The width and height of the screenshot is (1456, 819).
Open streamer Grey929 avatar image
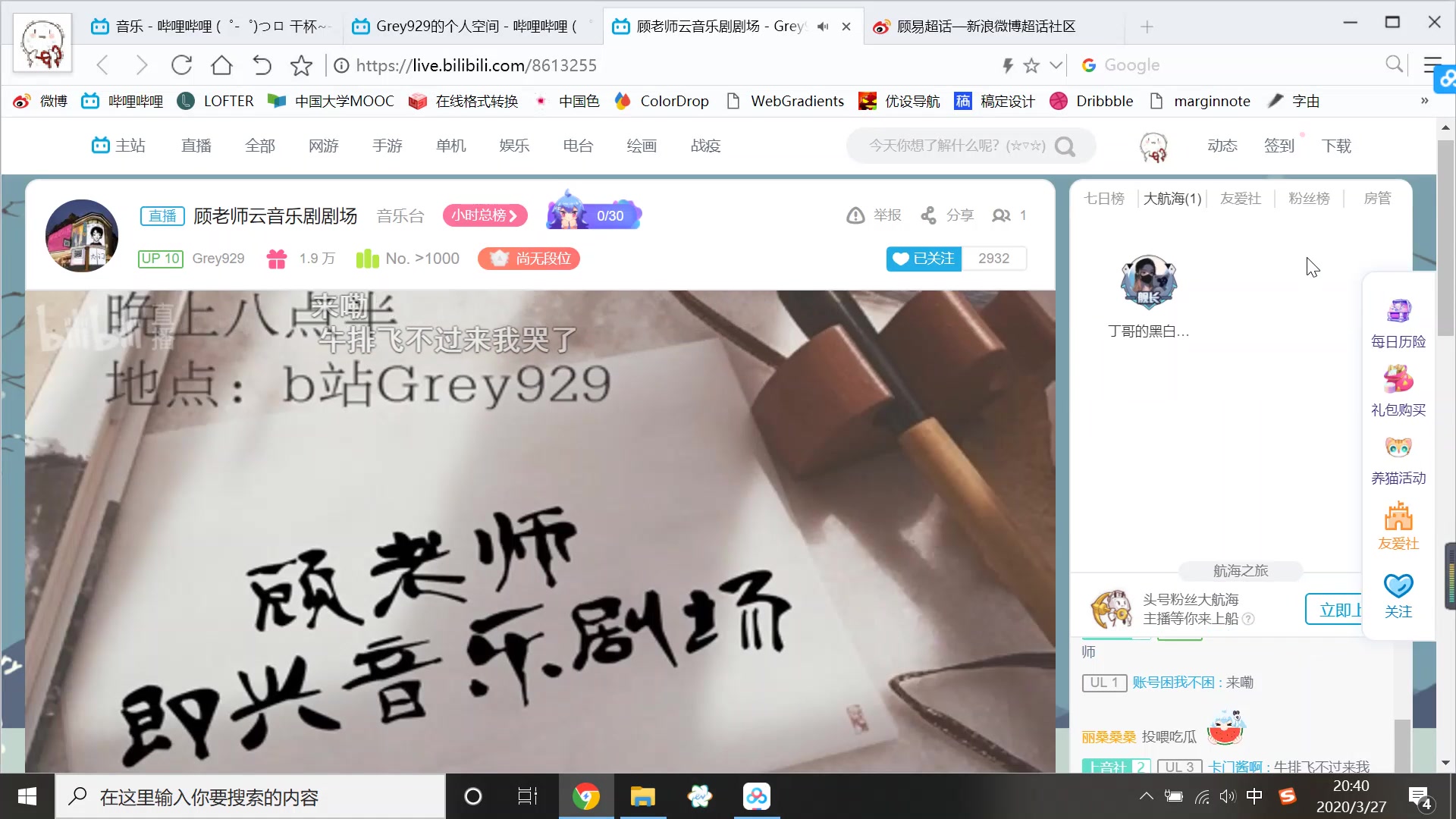[x=82, y=235]
